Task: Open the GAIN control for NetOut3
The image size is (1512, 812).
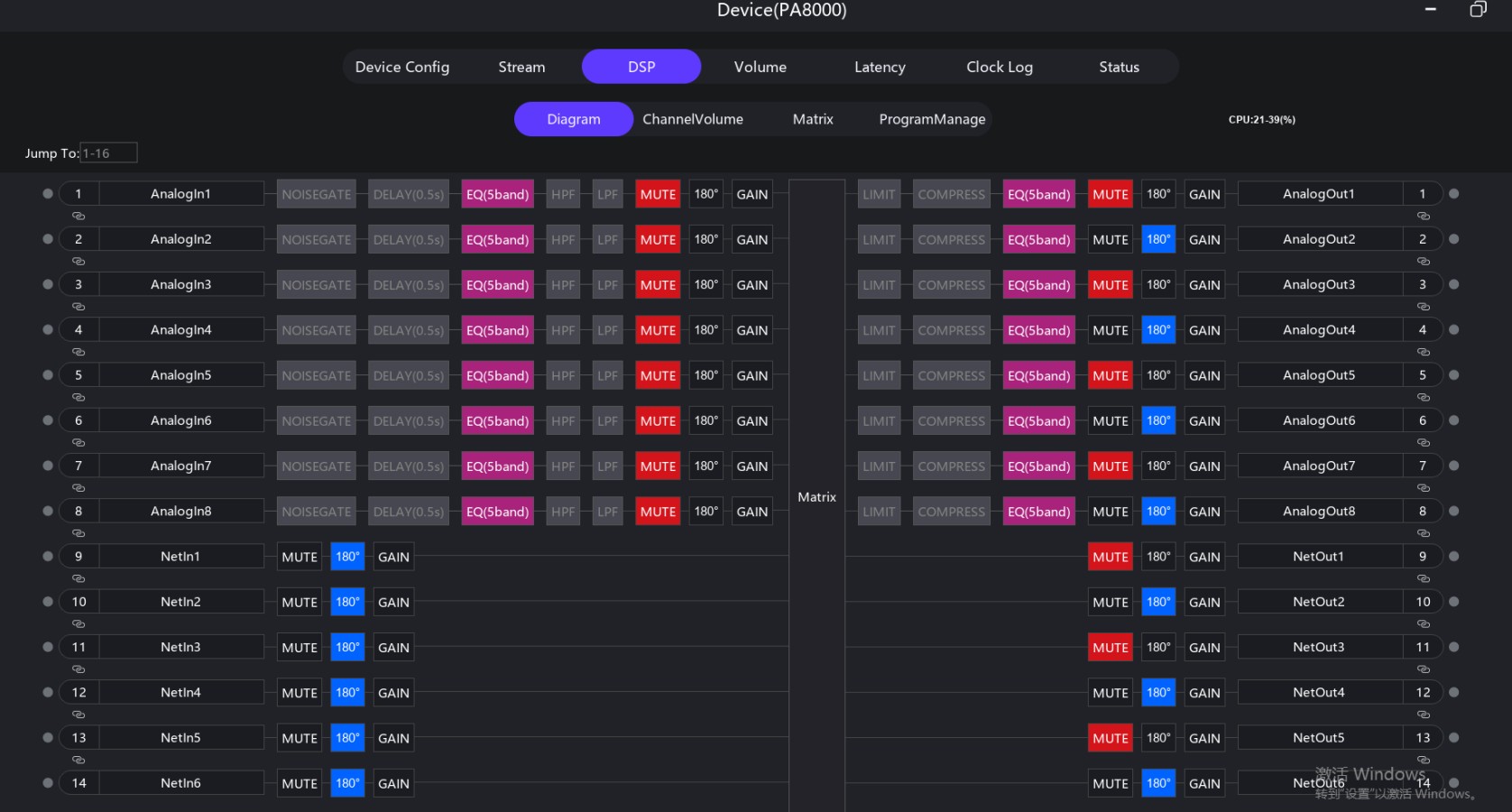Action: 1204,648
